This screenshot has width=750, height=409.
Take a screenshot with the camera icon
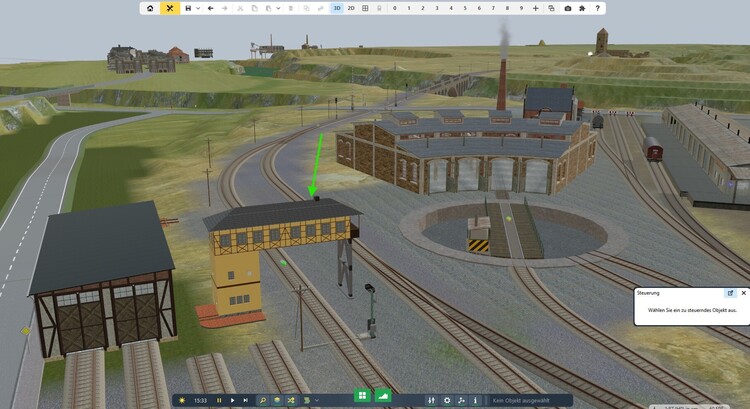568,8
